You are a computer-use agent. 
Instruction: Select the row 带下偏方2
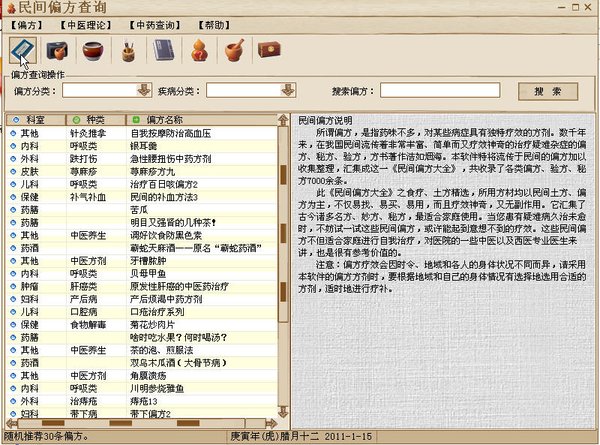pos(142,414)
